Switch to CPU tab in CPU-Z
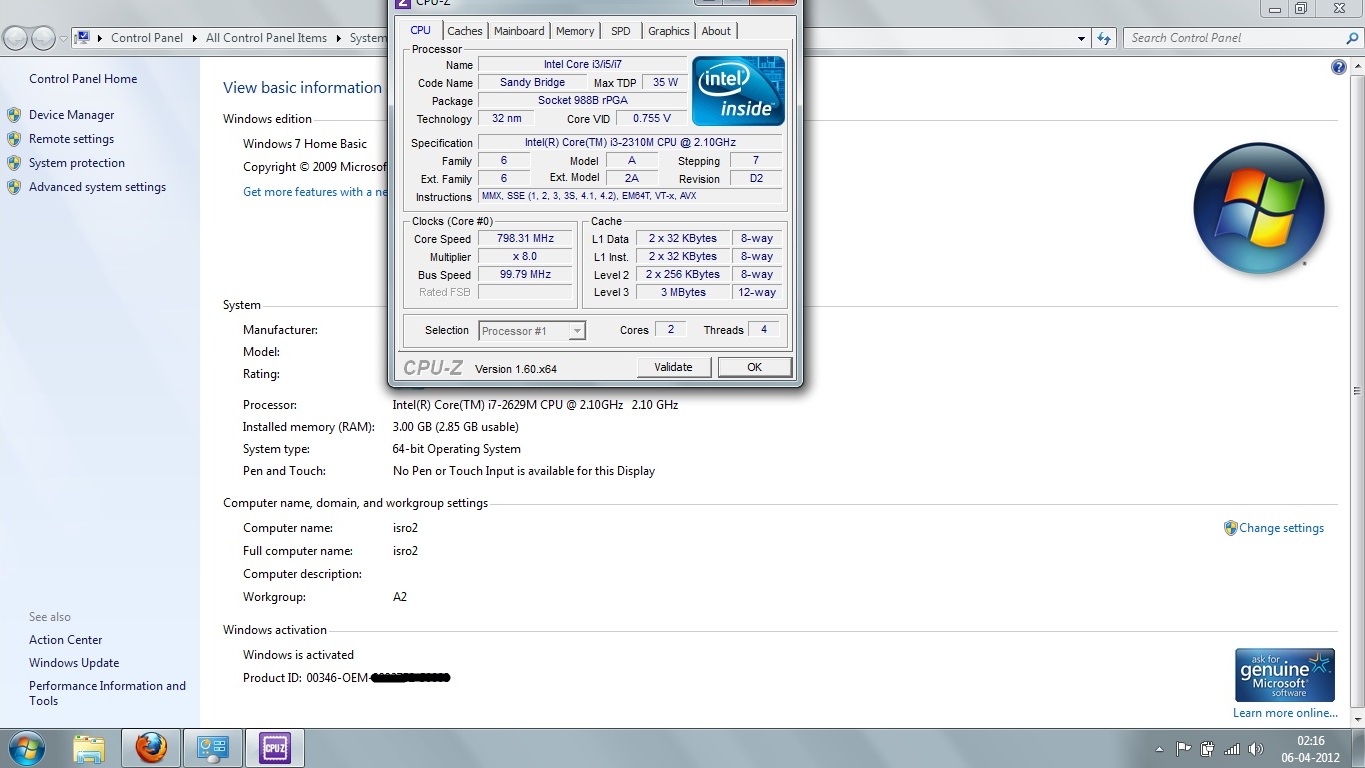 coord(421,30)
